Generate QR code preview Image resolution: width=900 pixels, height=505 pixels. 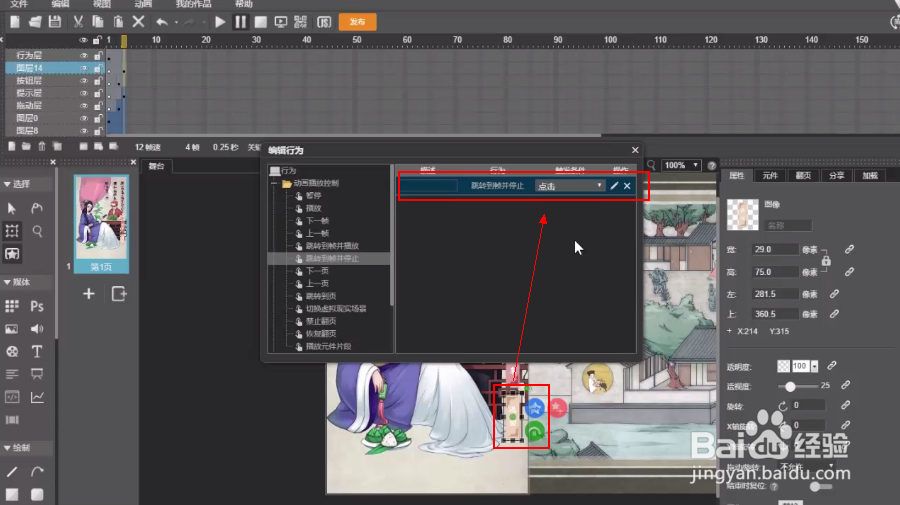(x=300, y=22)
